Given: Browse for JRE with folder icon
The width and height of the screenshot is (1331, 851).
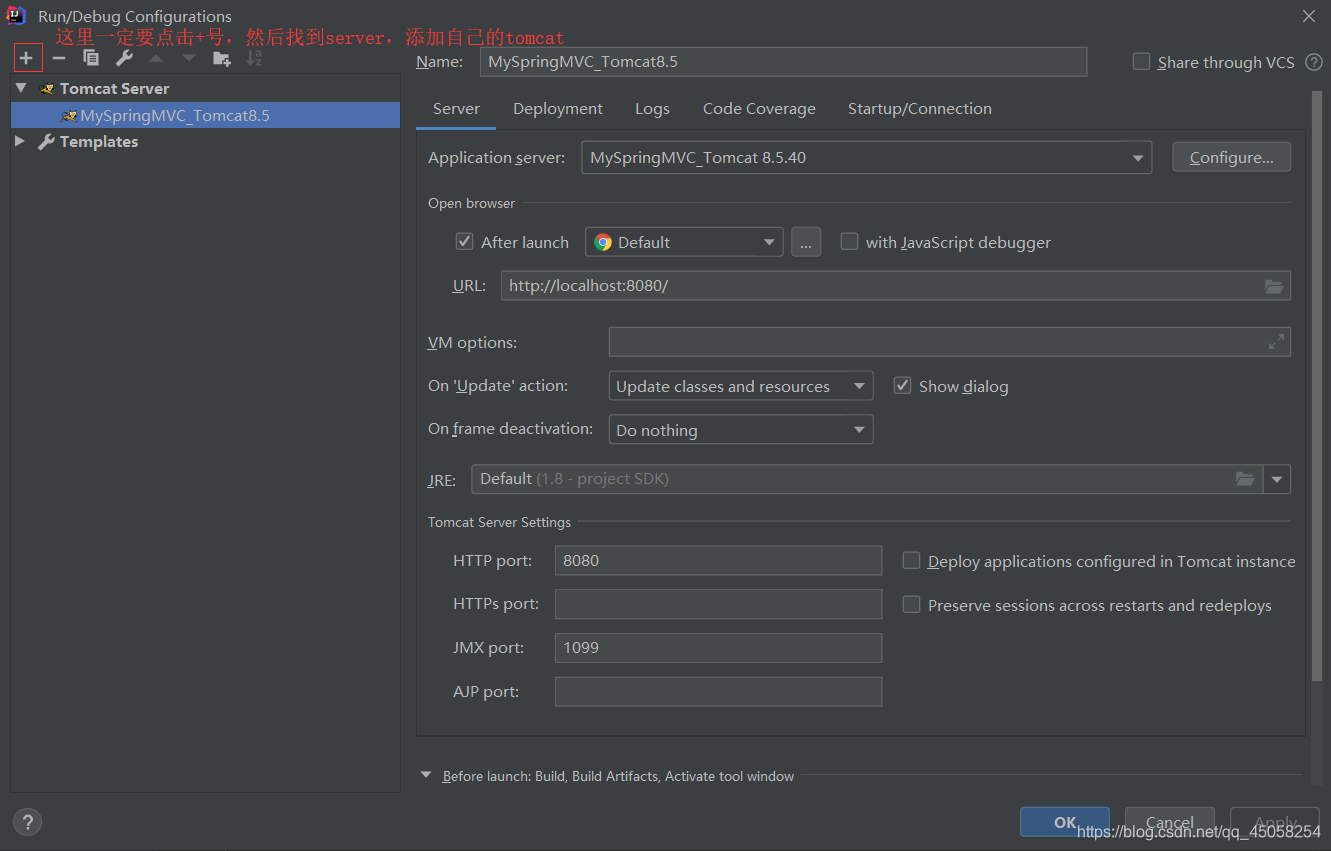Looking at the screenshot, I should click(1245, 479).
